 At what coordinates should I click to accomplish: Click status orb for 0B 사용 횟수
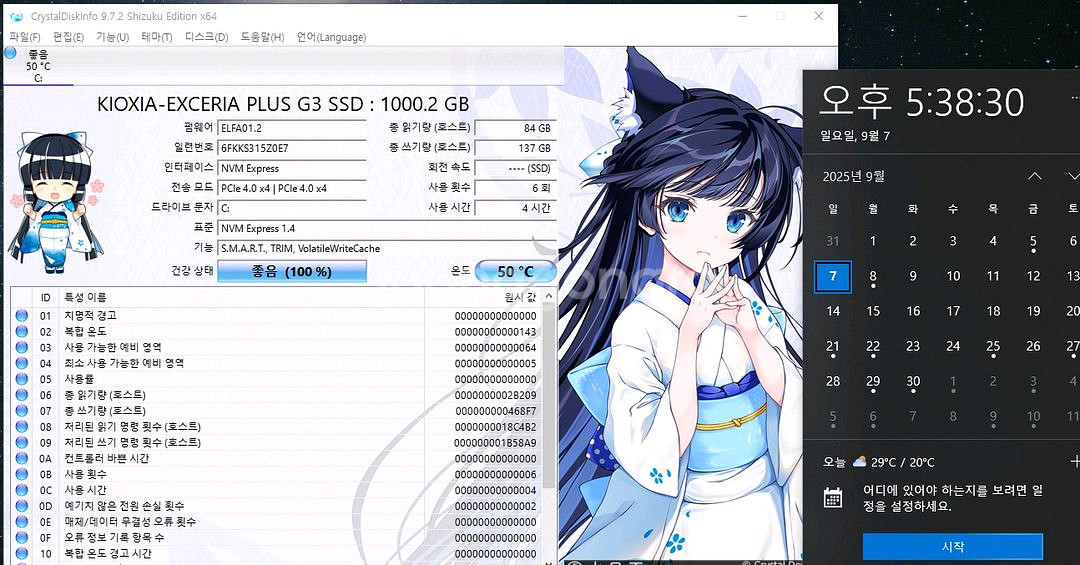(x=21, y=474)
